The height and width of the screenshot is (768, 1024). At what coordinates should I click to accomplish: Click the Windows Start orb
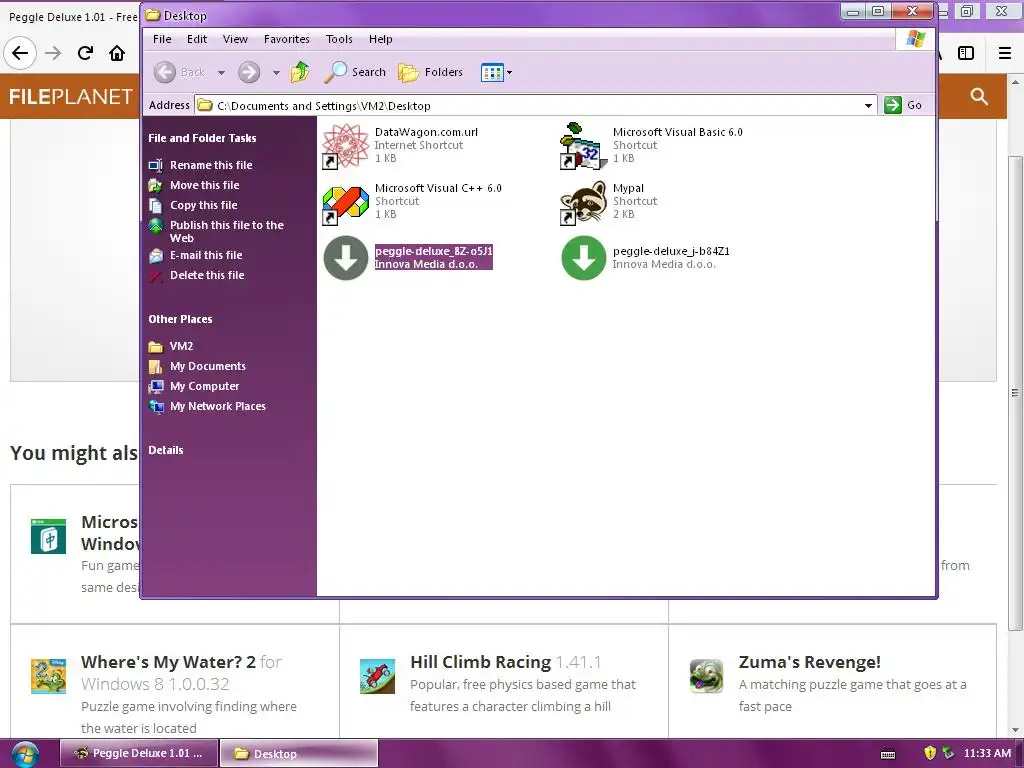[x=25, y=754]
